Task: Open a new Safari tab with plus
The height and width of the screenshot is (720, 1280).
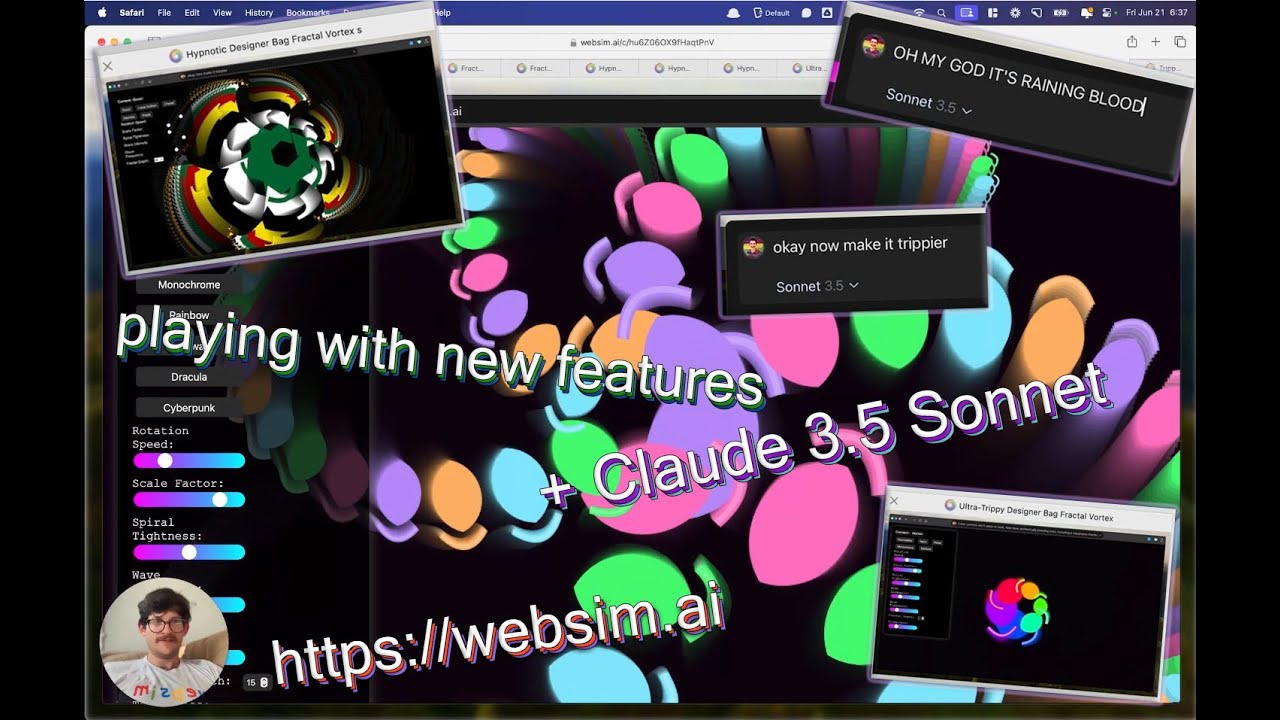Action: pyautogui.click(x=1156, y=42)
